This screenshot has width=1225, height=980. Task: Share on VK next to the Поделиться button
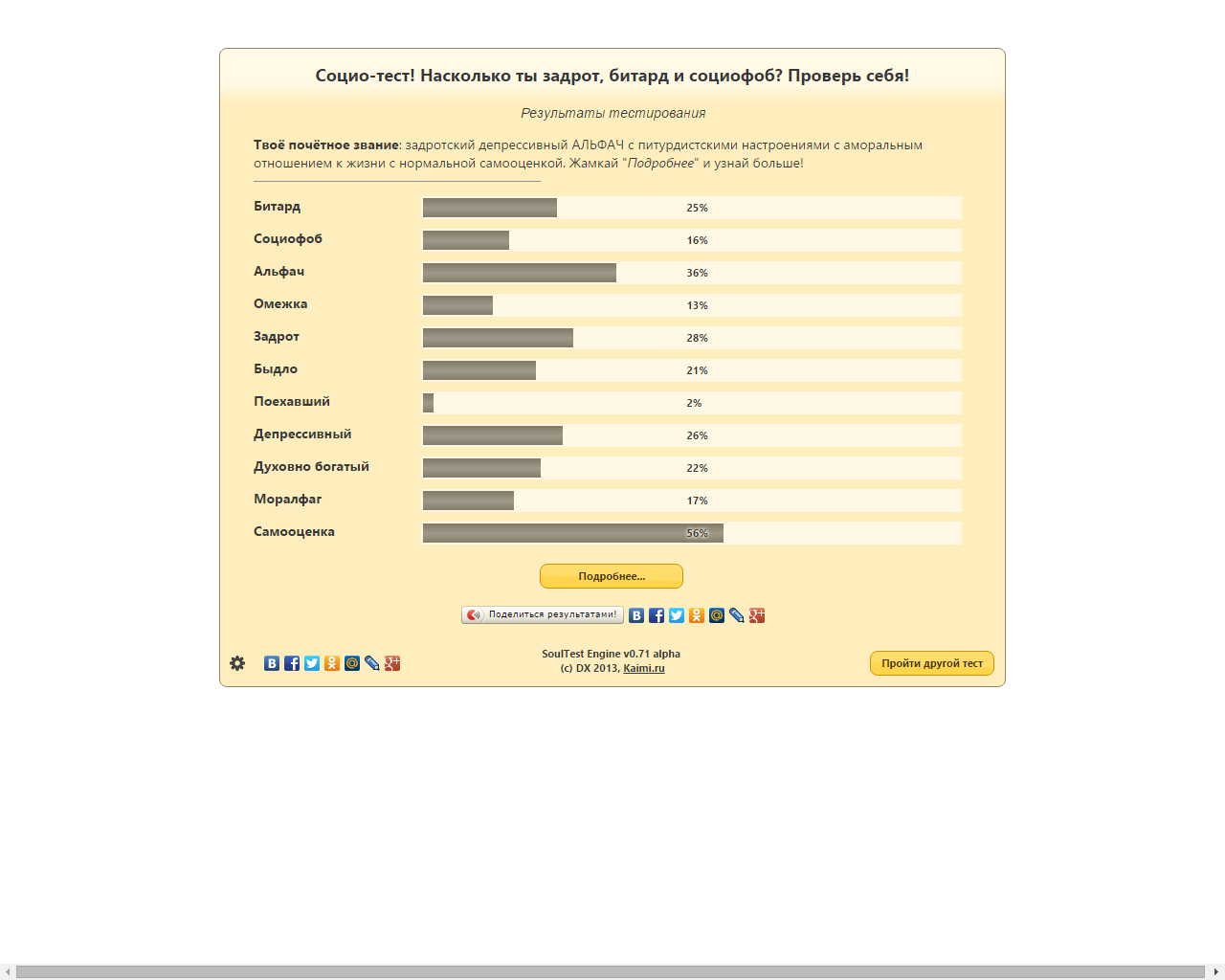(636, 615)
